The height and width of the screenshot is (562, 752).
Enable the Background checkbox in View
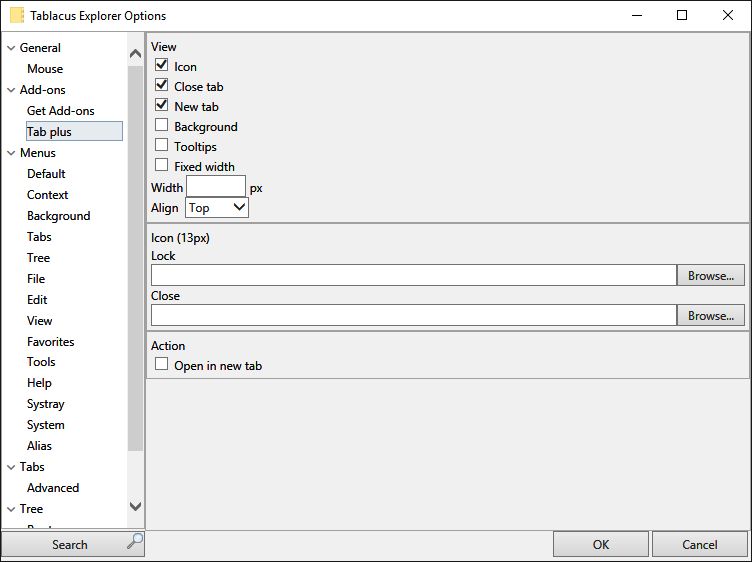click(162, 125)
